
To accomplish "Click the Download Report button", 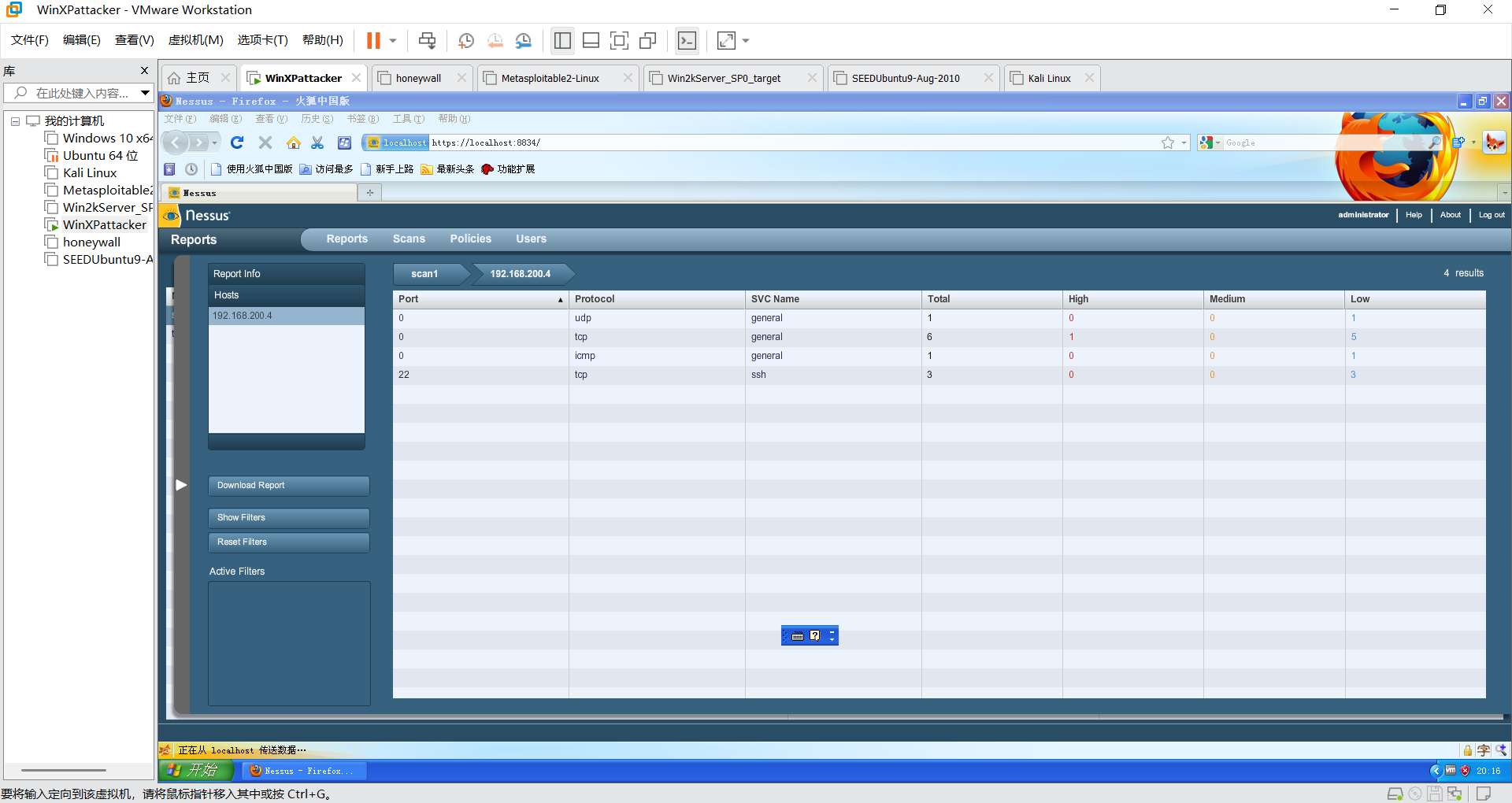I will point(289,486).
